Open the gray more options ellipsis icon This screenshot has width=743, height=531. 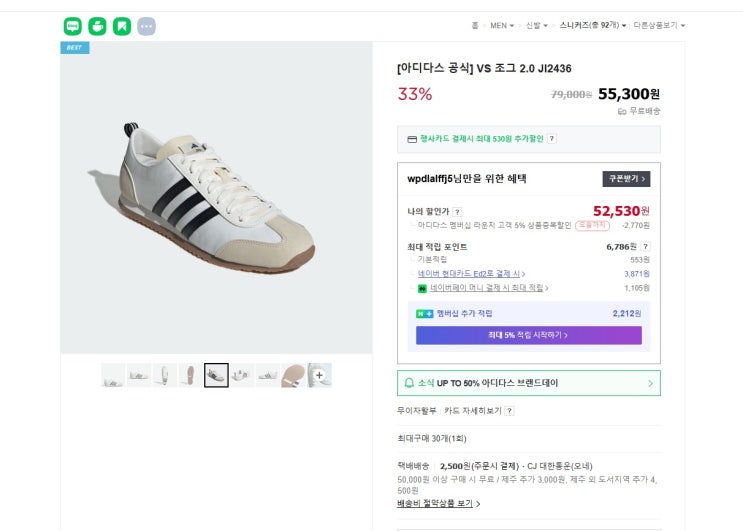146,26
